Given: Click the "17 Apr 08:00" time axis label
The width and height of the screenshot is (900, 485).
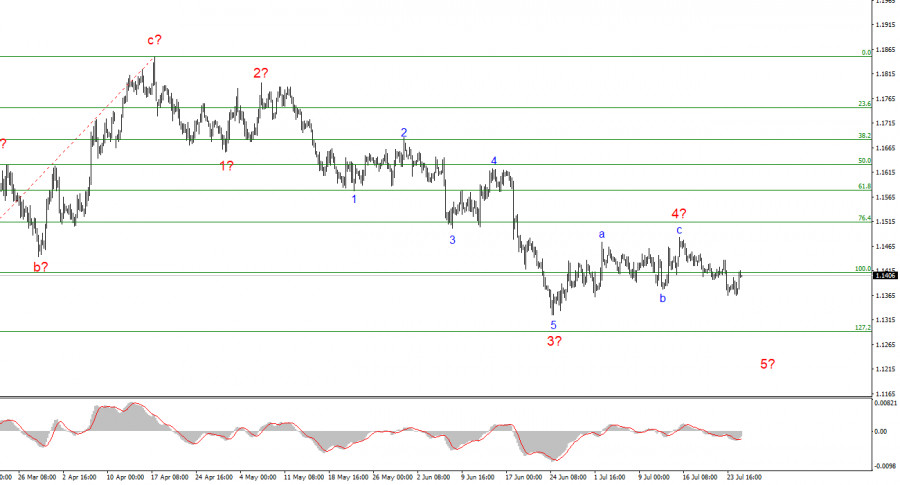Looking at the screenshot, I should tap(169, 477).
